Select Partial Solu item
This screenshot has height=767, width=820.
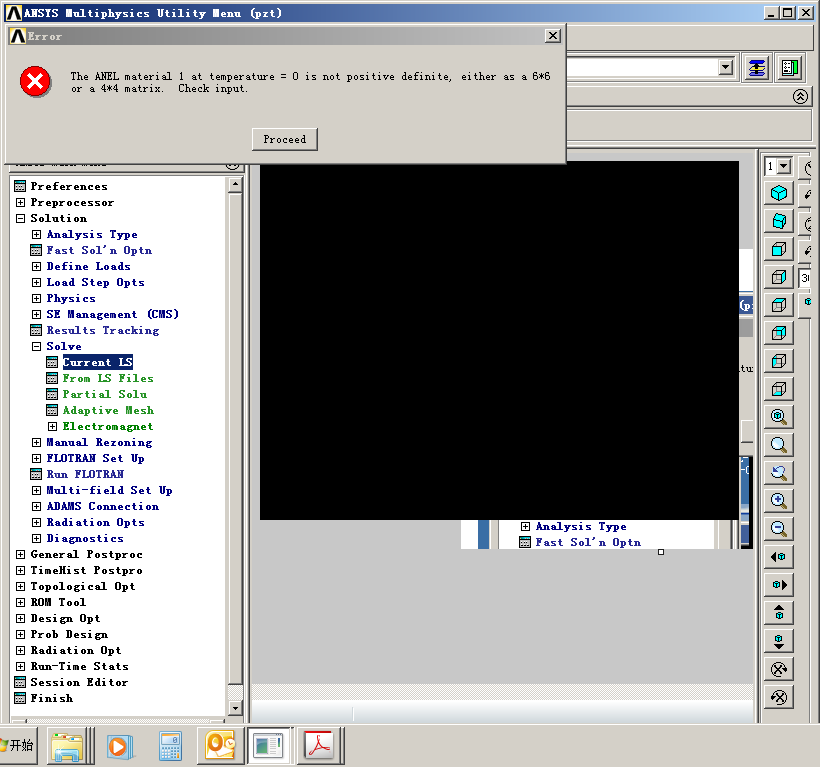tap(105, 394)
